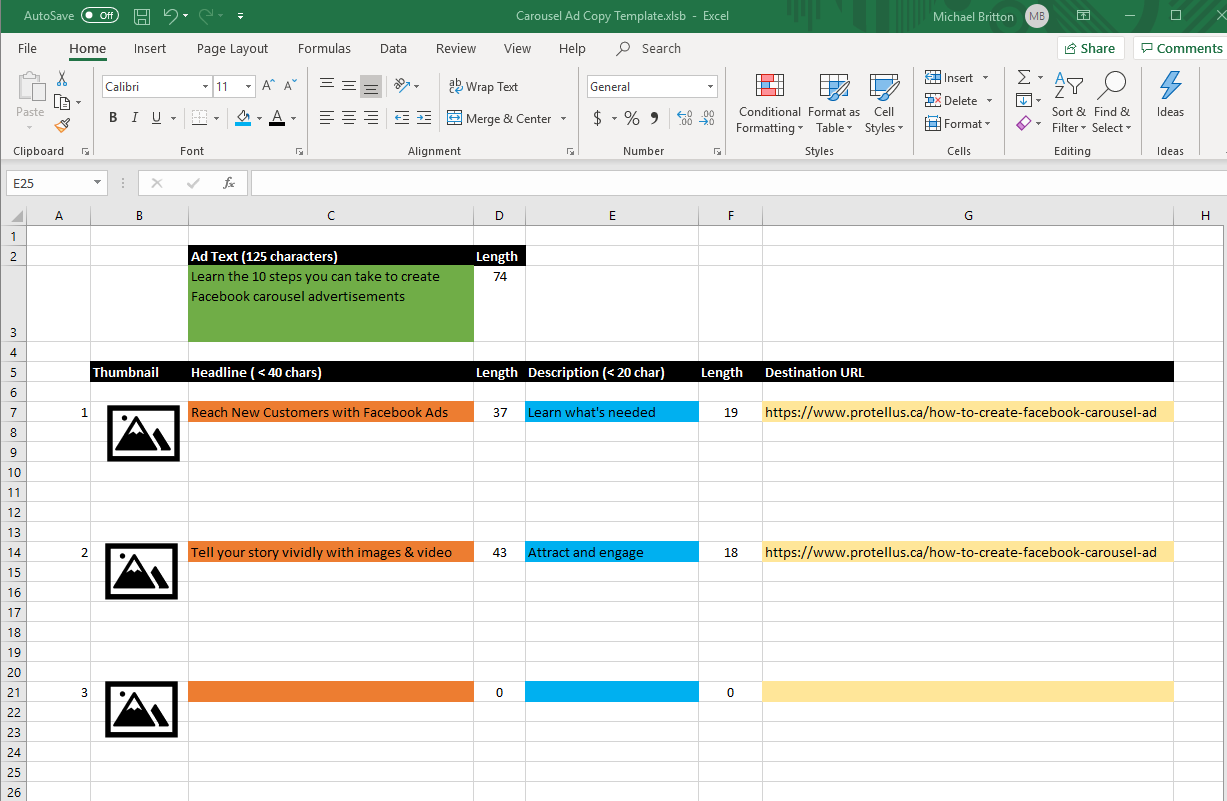Viewport: 1227px width, 801px height.
Task: Click the AutoSum sigma icon
Action: [x=1023, y=77]
